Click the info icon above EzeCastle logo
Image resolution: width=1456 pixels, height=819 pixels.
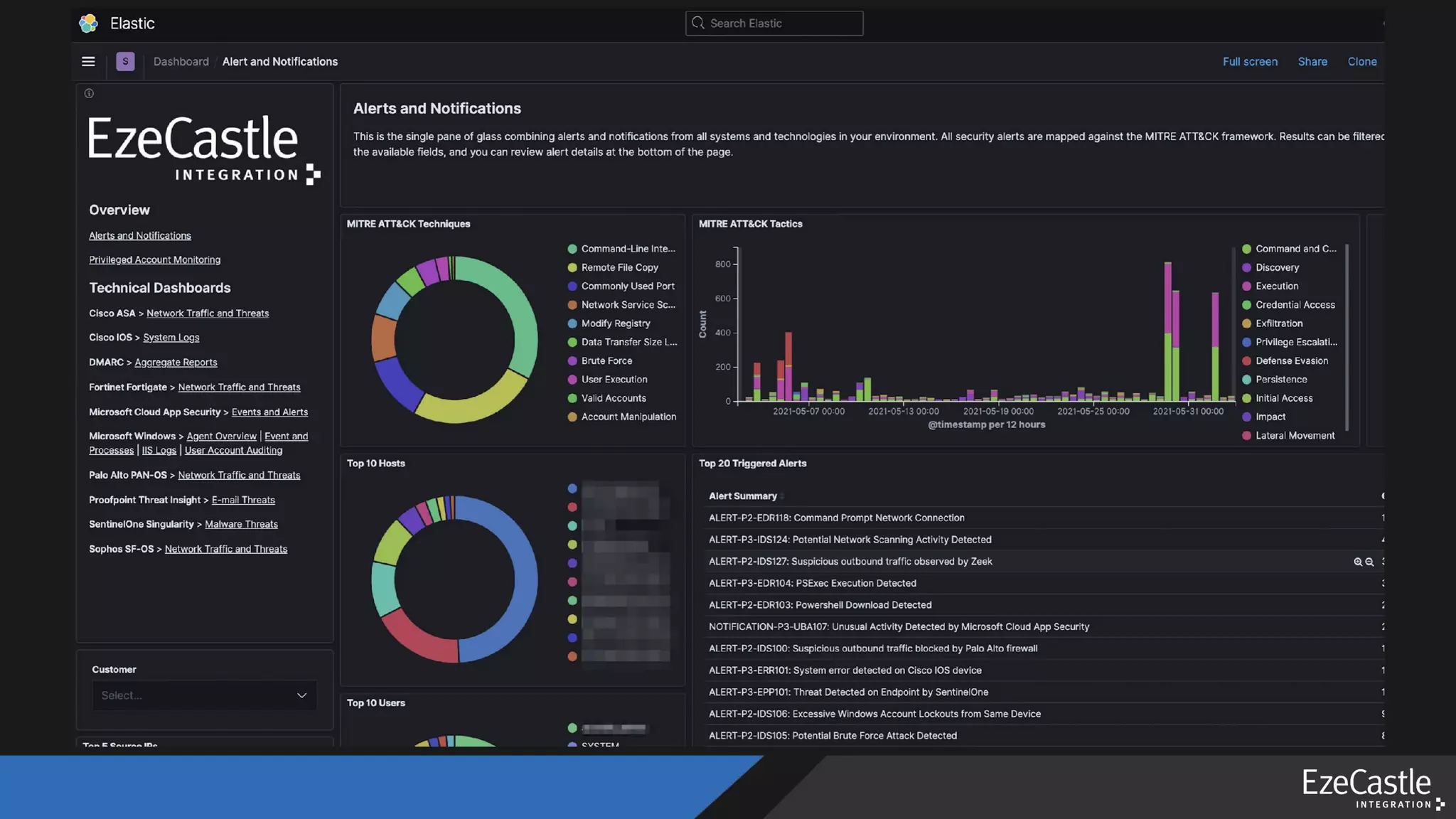click(89, 93)
